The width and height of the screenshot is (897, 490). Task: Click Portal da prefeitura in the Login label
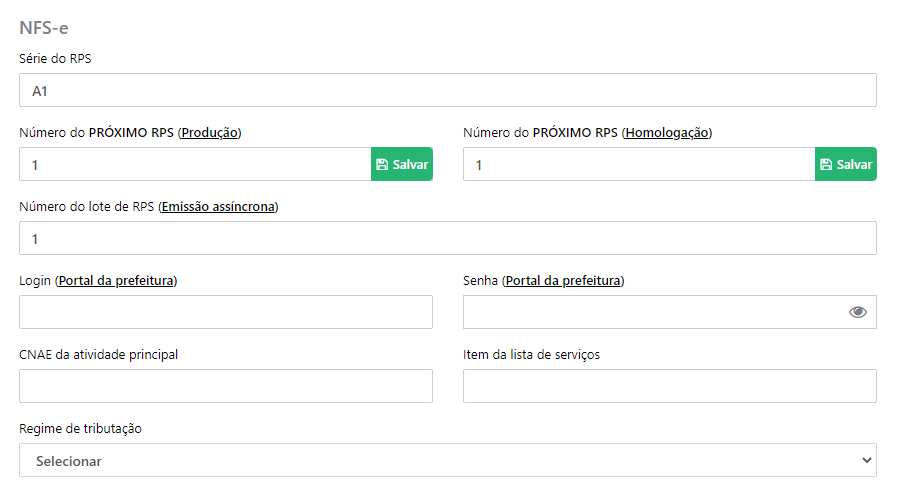(116, 281)
